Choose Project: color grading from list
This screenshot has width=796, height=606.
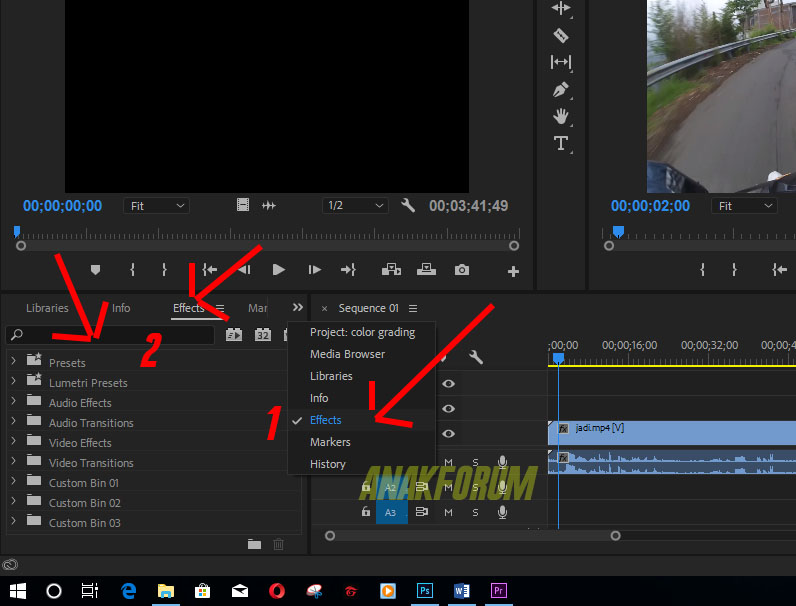(x=361, y=332)
